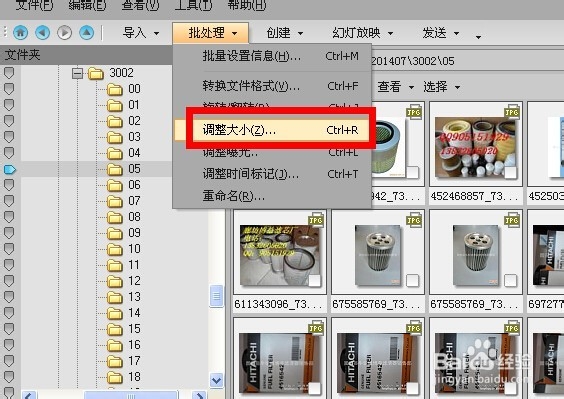Click left arrow of horizontal scrollbar
Screen dimensions: 564x399
[x=29, y=395]
